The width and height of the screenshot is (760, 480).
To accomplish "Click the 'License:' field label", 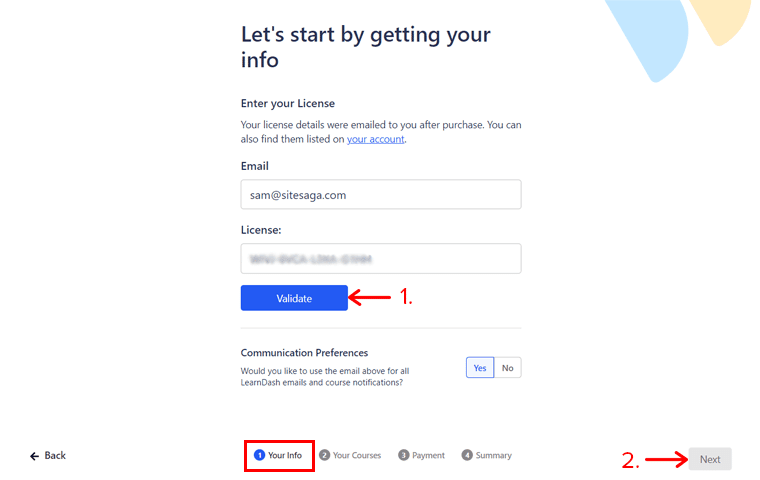I will 261,230.
